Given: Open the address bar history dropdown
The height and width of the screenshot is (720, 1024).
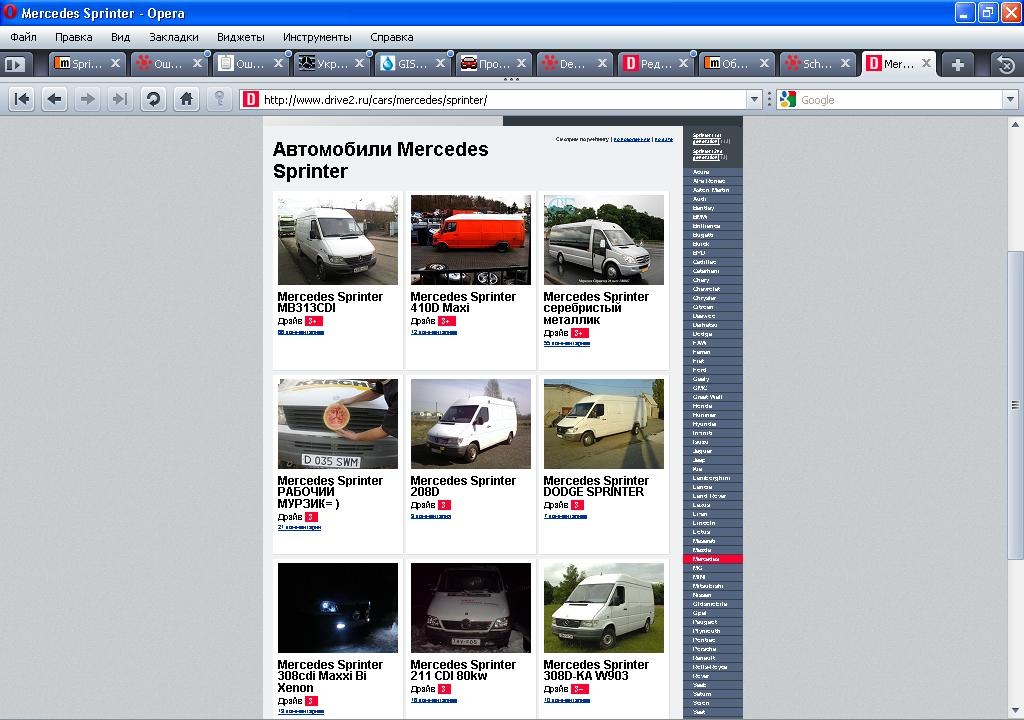Looking at the screenshot, I should tap(754, 99).
